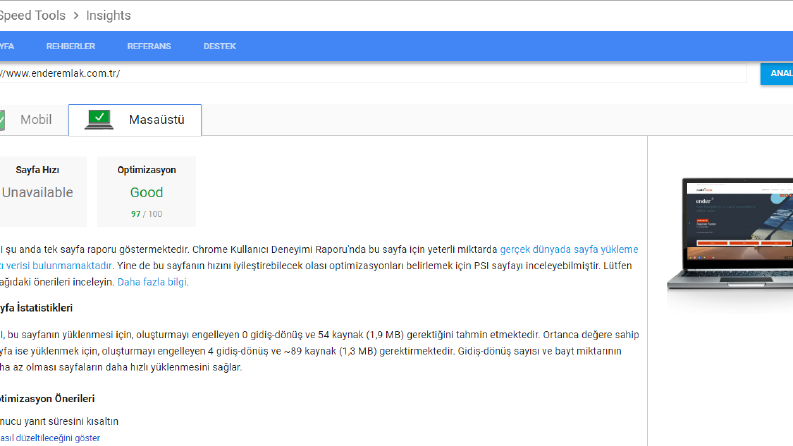Click the 97 / 100 score text
This screenshot has height=446, width=793.
click(x=147, y=214)
